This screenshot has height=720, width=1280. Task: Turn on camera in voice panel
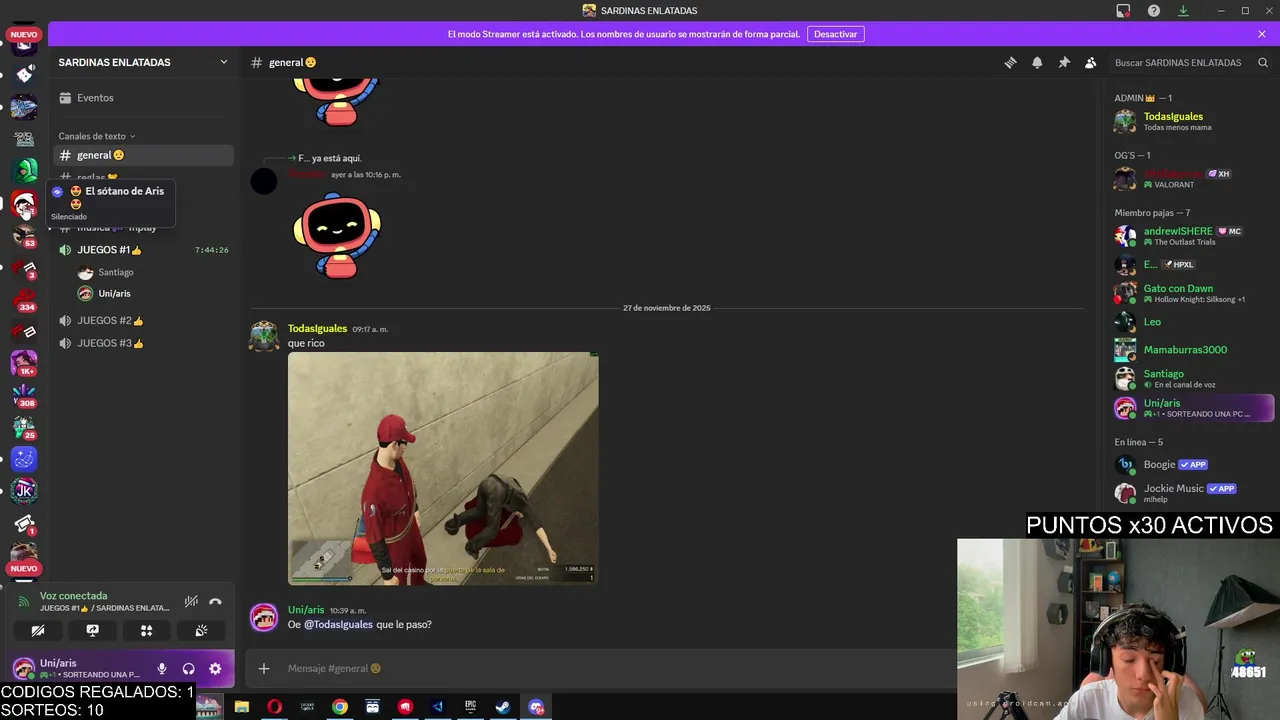(38, 631)
